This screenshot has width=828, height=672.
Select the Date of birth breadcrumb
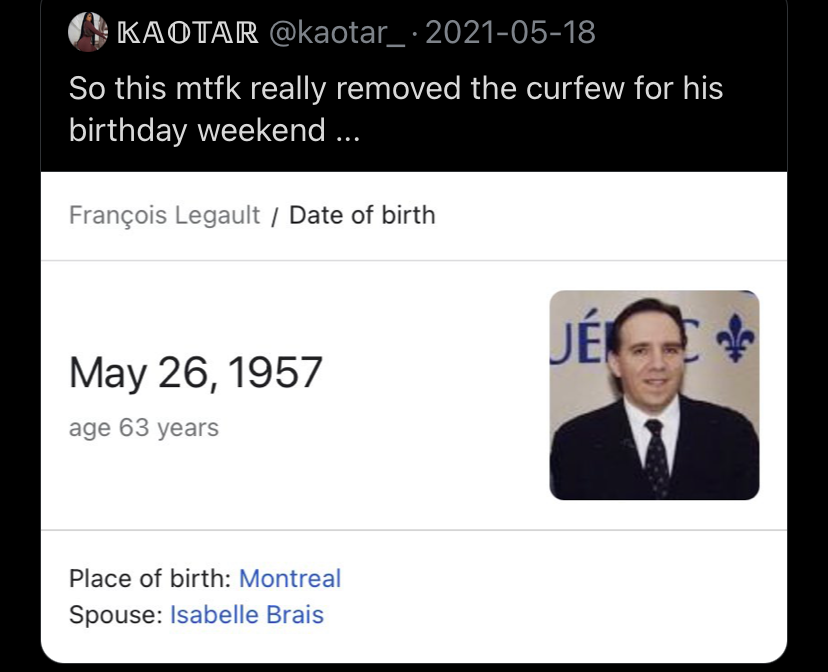tap(362, 215)
